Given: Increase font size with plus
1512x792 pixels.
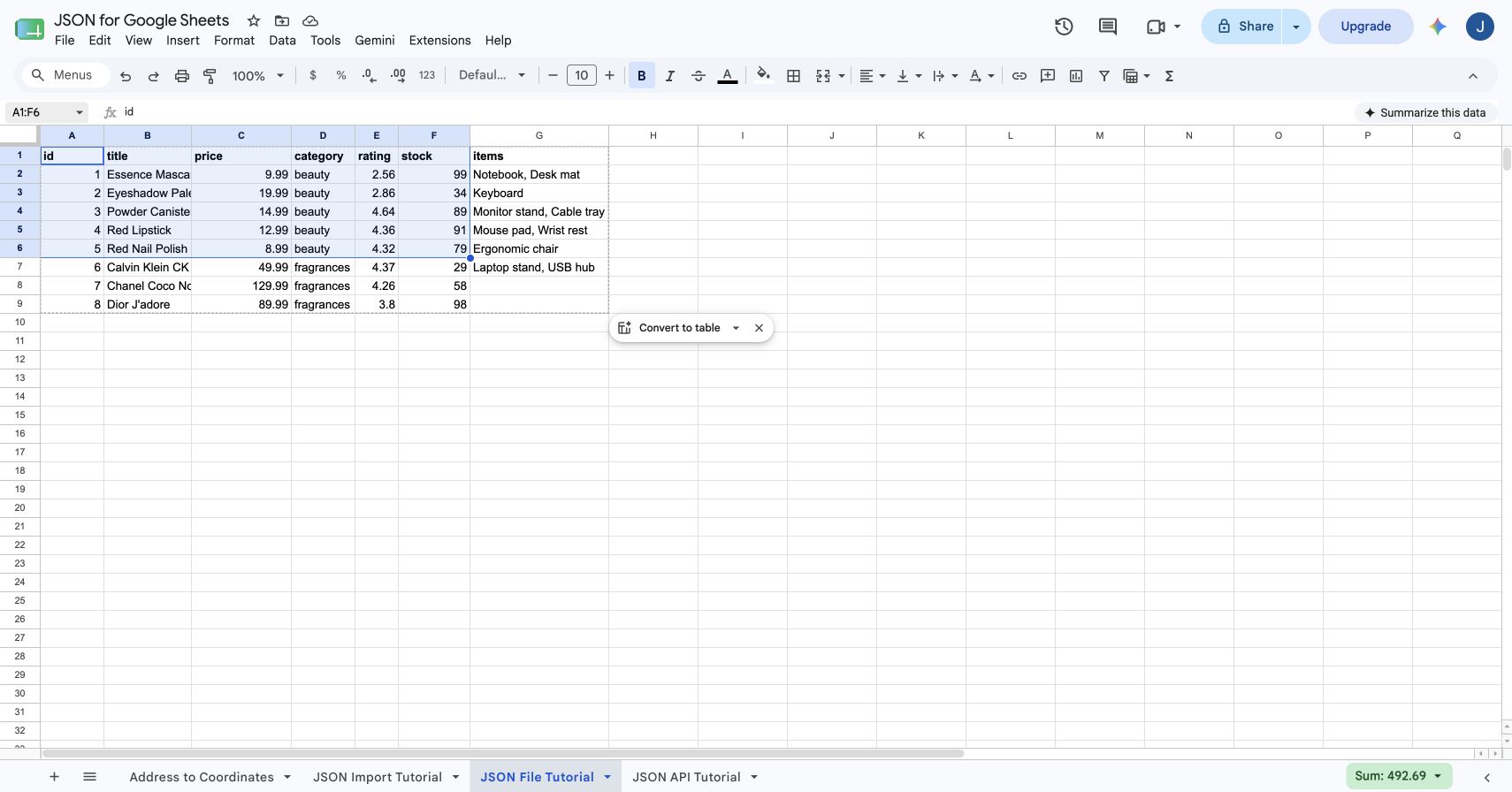Looking at the screenshot, I should [609, 76].
